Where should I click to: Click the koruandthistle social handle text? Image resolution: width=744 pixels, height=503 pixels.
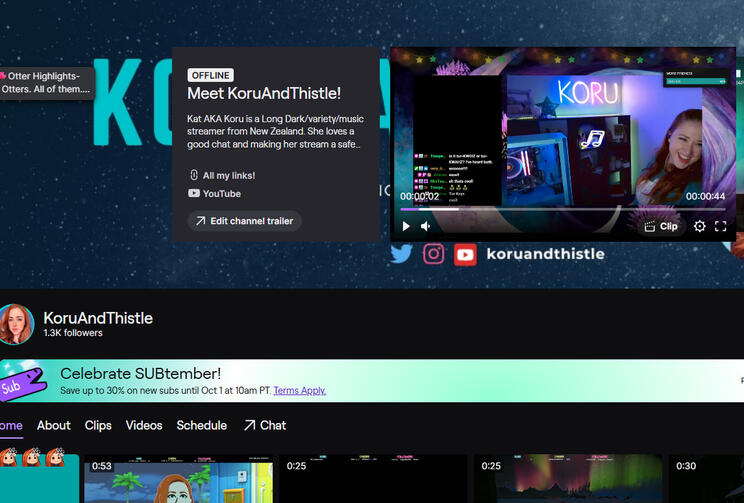pos(546,254)
